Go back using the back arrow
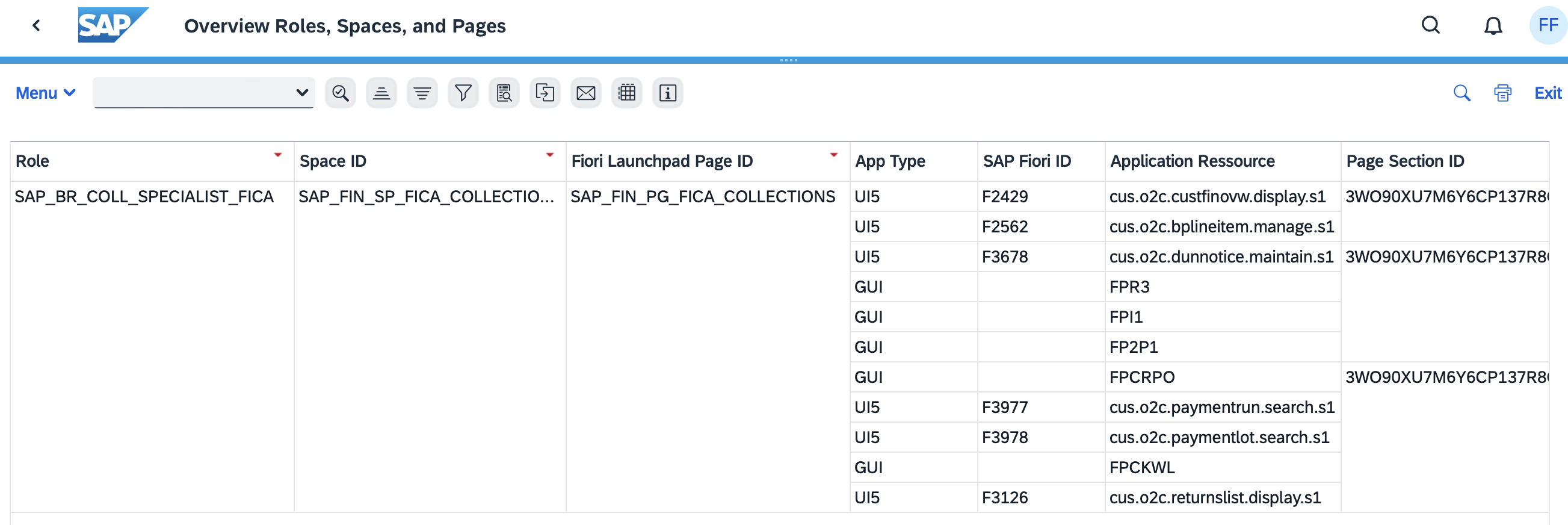Viewport: 1568px width, 525px height. [37, 25]
